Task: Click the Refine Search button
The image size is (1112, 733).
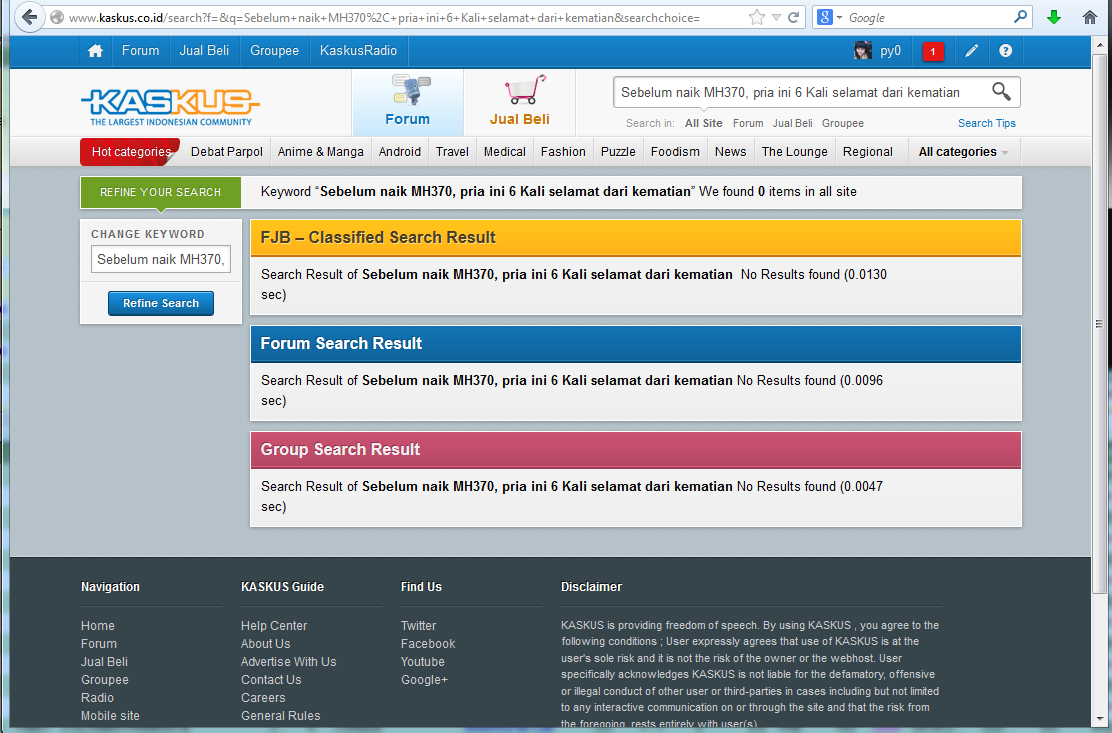Action: click(x=161, y=303)
